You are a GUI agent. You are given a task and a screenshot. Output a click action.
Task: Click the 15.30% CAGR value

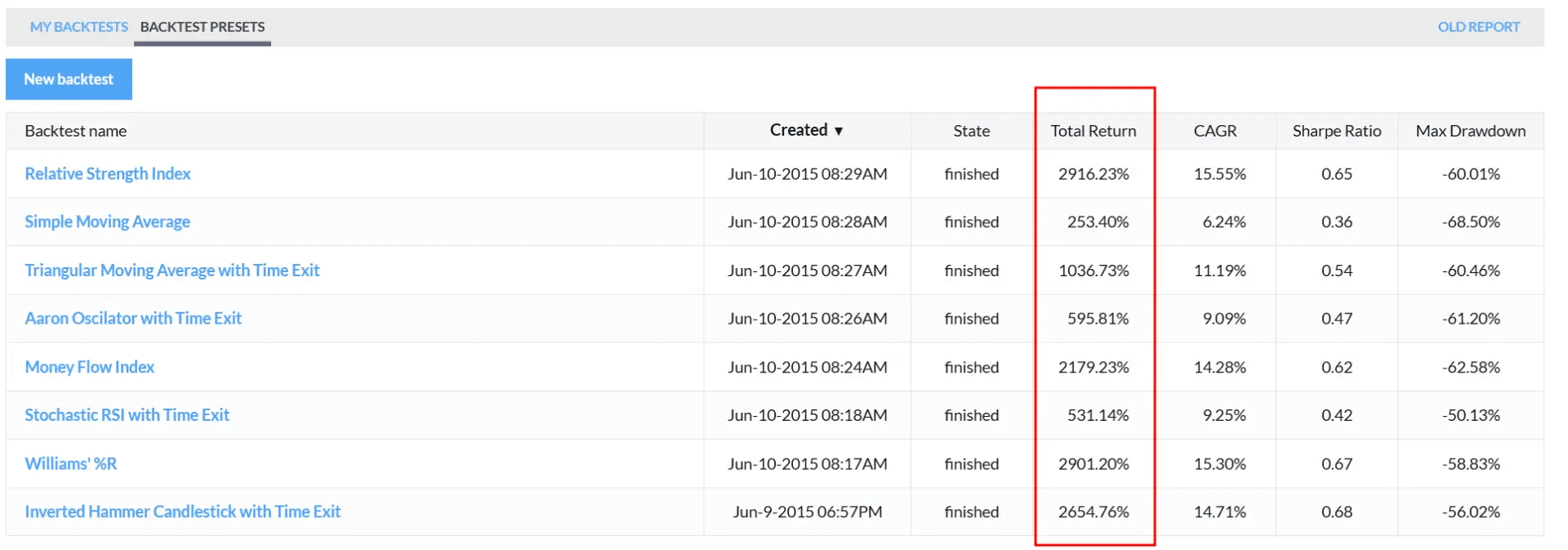pos(1220,463)
